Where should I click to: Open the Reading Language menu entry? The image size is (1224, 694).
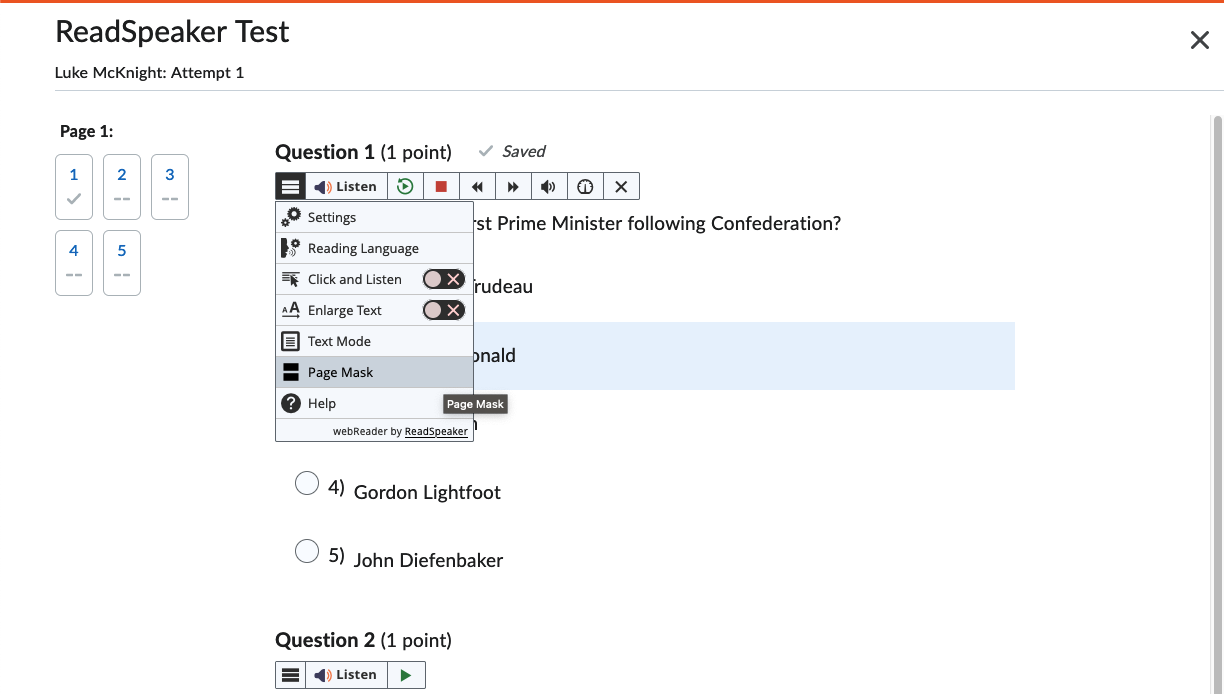362,248
